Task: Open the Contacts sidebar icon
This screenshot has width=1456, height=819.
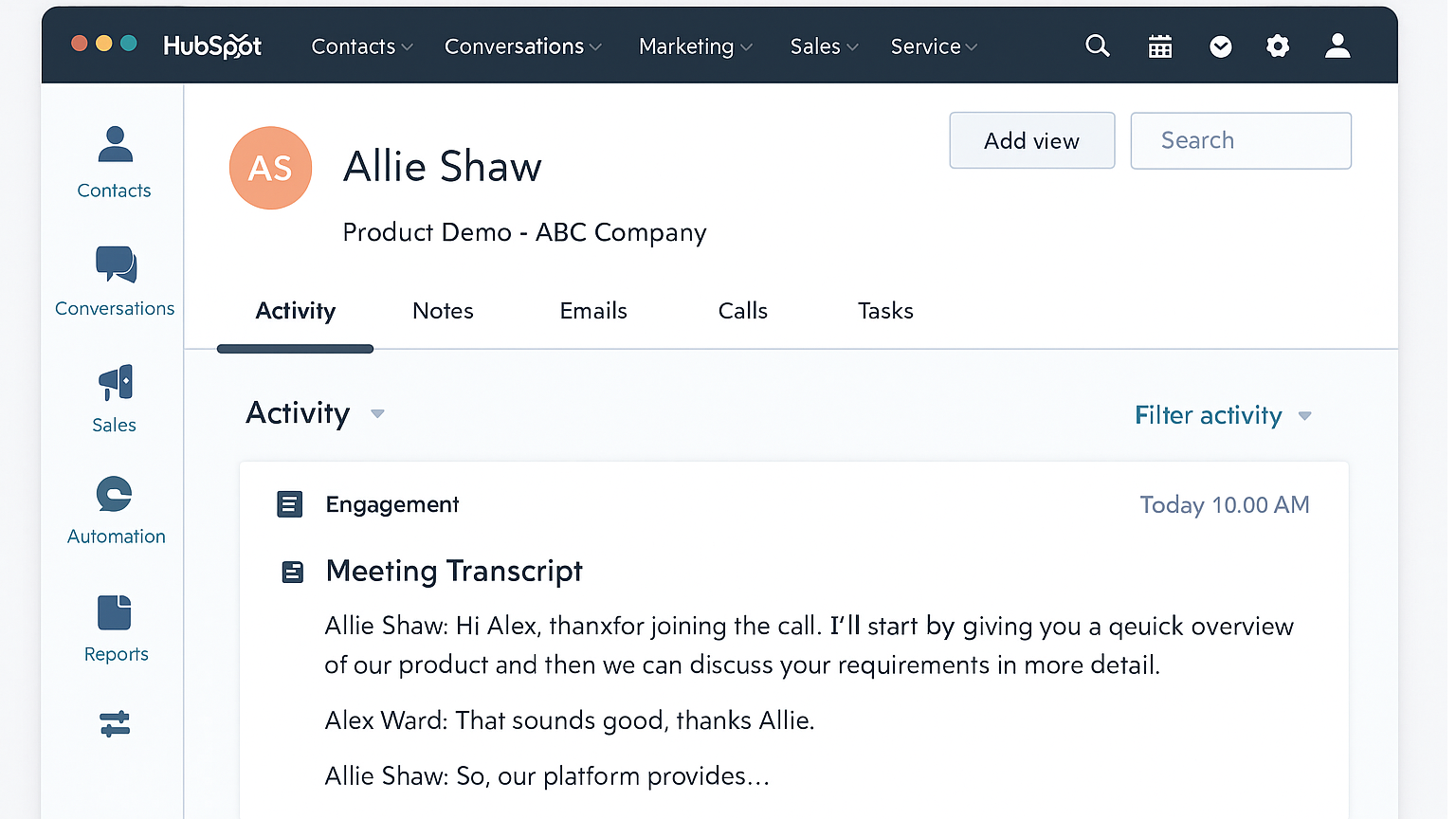Action: coord(114,143)
